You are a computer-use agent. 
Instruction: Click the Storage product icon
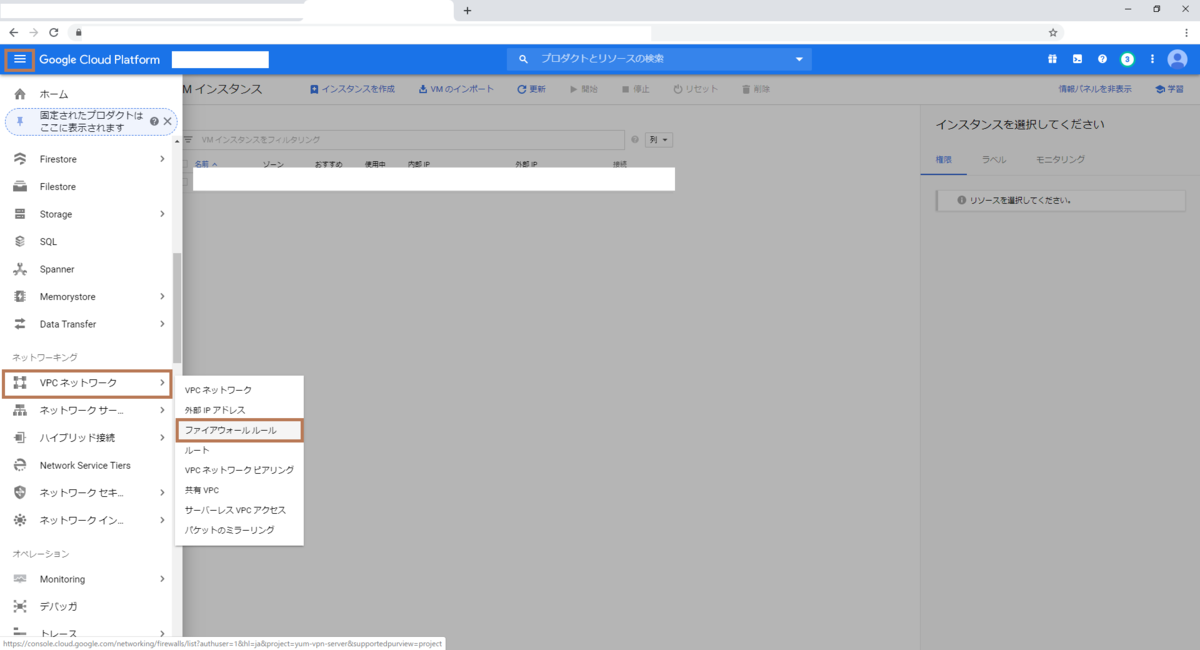pos(20,214)
